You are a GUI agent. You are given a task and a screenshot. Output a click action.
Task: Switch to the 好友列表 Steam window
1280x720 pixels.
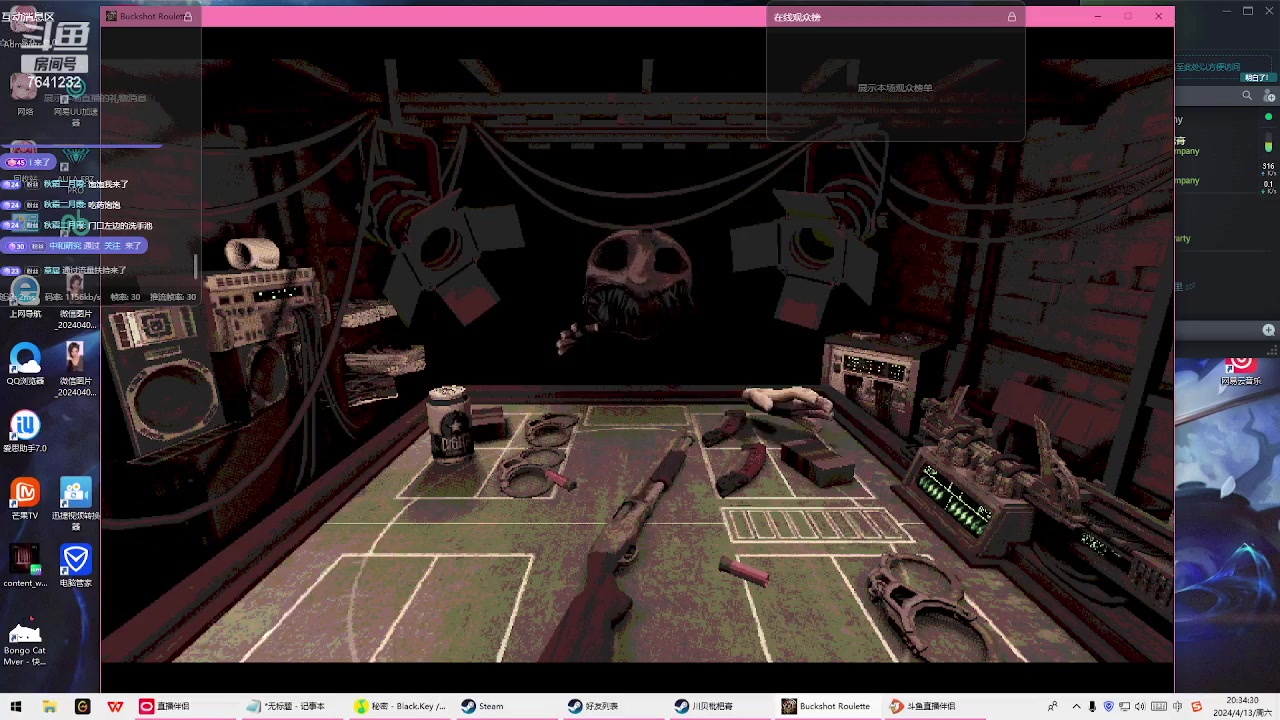point(611,706)
